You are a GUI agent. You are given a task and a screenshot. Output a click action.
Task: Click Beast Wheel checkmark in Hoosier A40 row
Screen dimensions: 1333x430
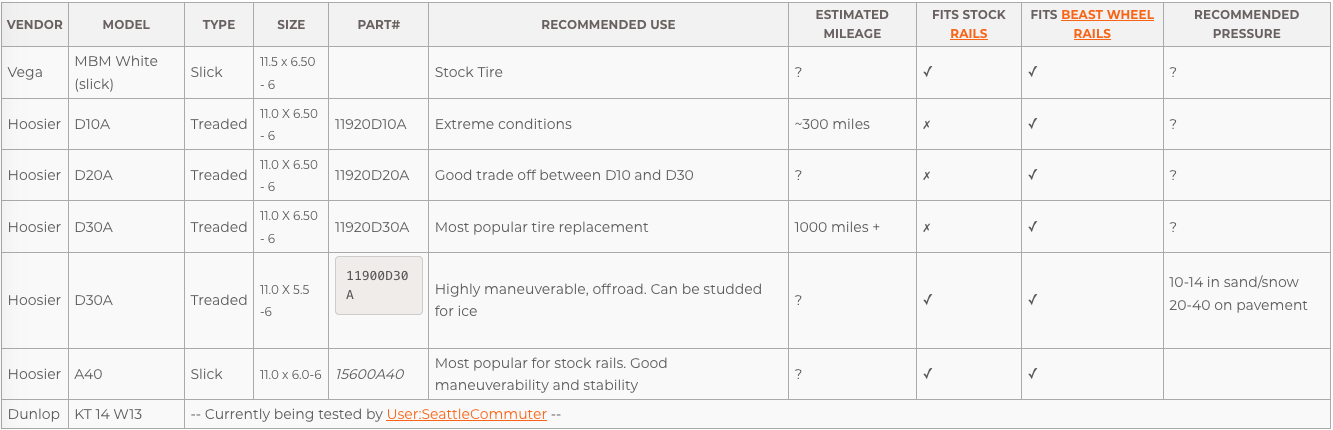click(1033, 374)
